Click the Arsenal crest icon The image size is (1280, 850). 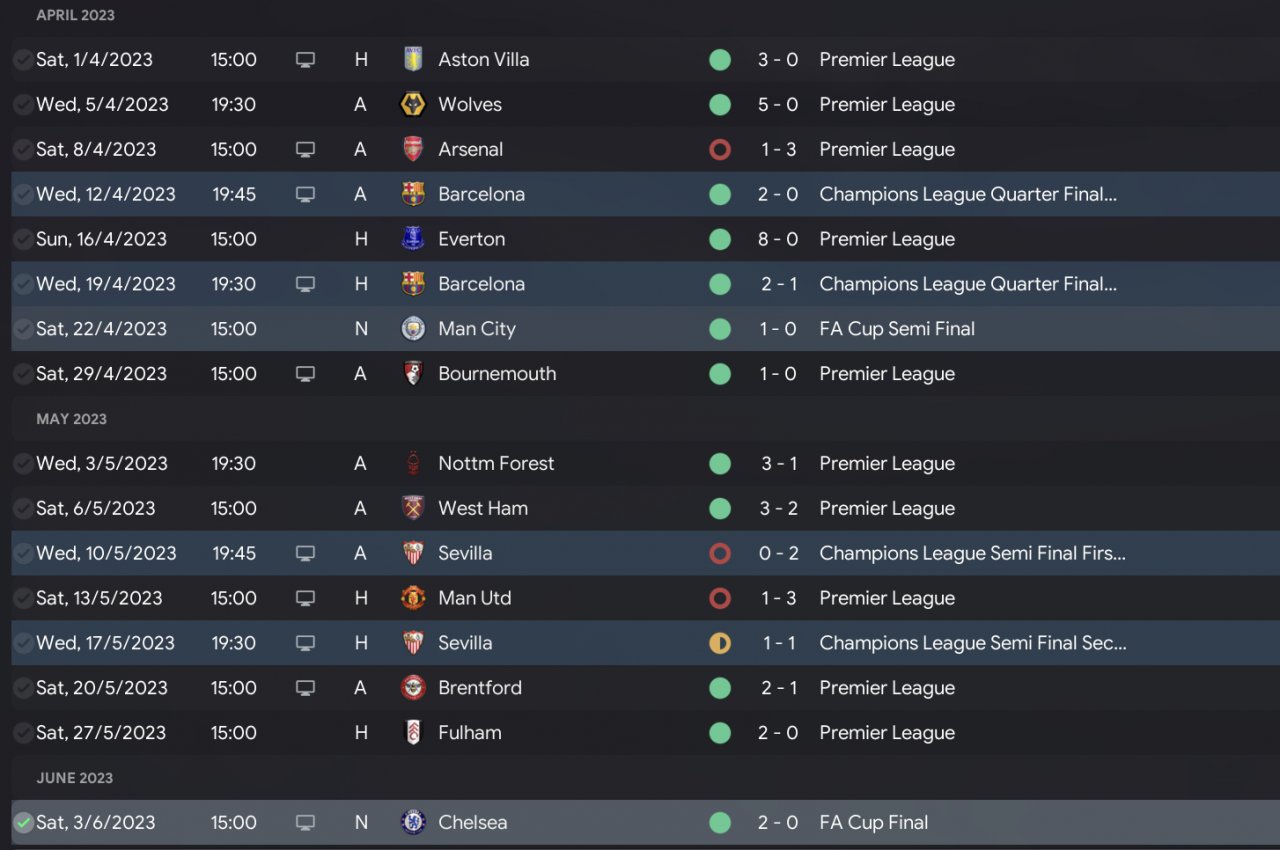[413, 150]
